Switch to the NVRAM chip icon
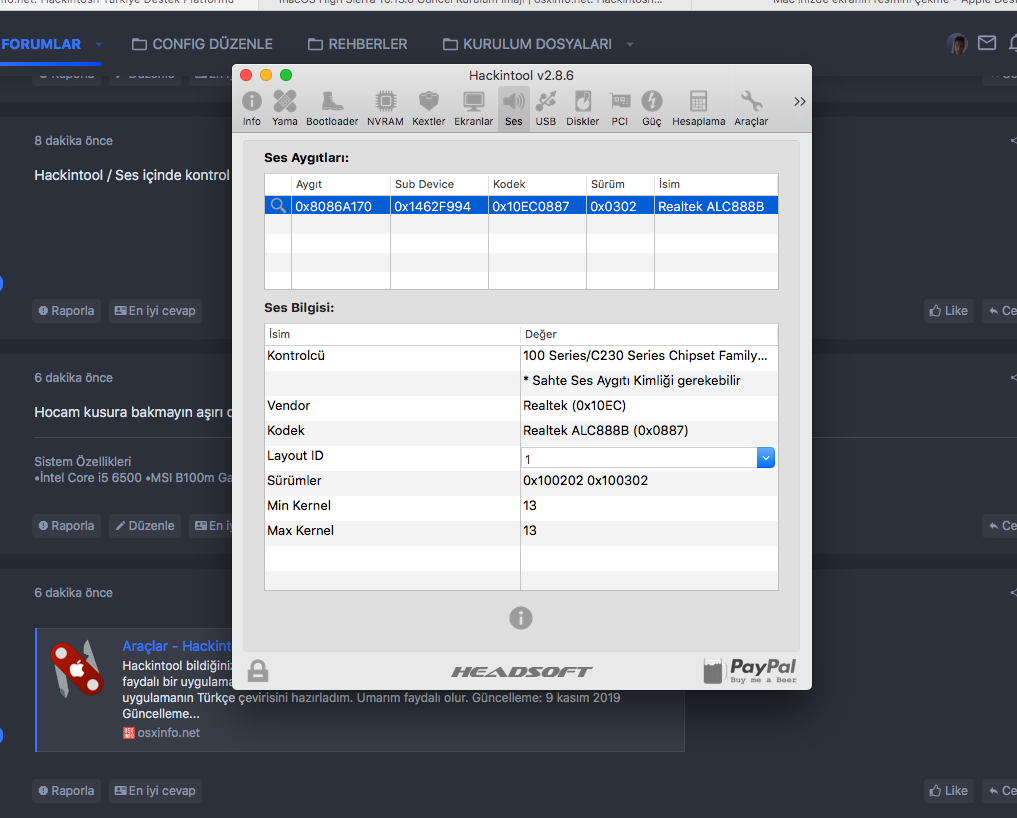 point(385,108)
